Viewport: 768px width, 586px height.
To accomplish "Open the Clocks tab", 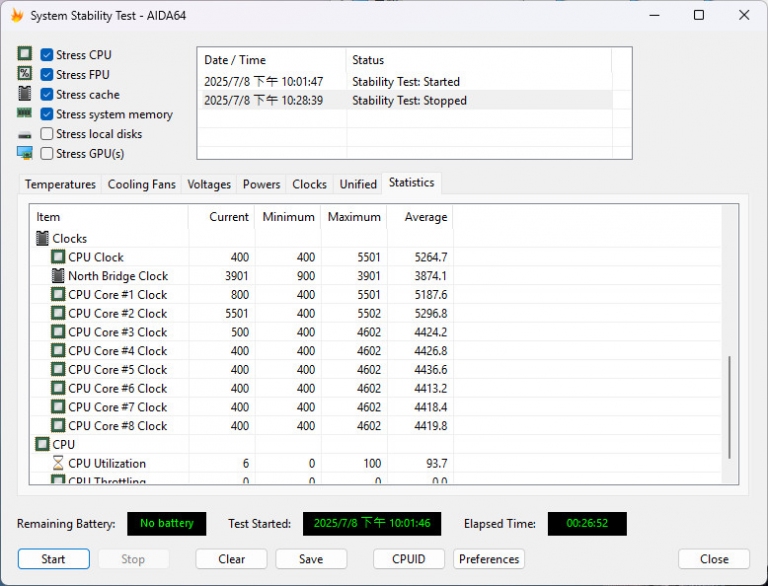I will (x=310, y=184).
